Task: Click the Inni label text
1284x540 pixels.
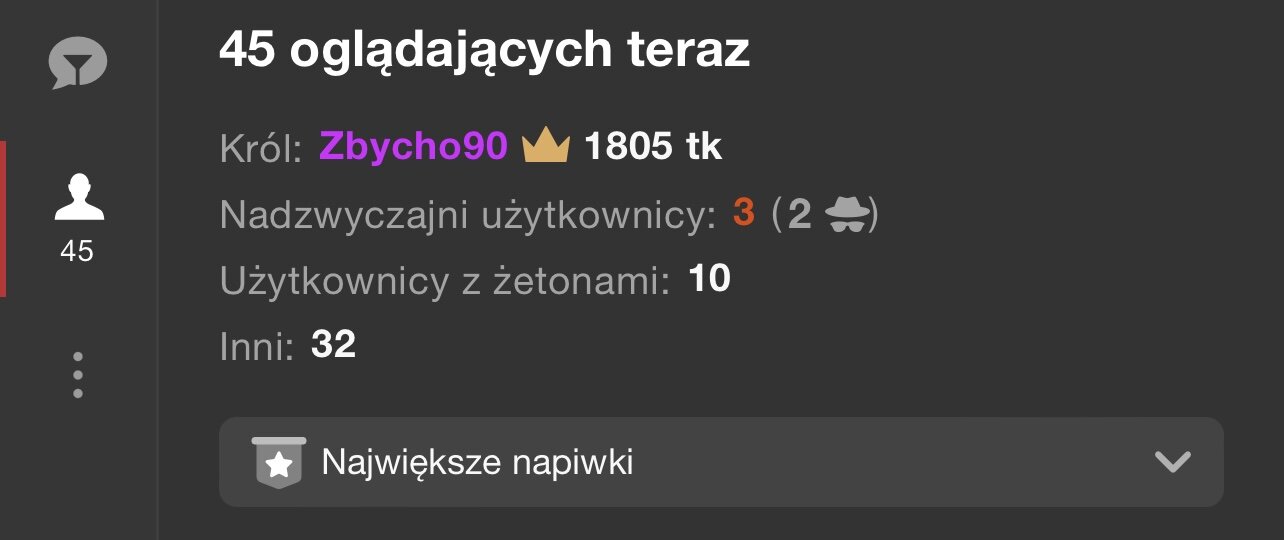Action: pos(257,346)
